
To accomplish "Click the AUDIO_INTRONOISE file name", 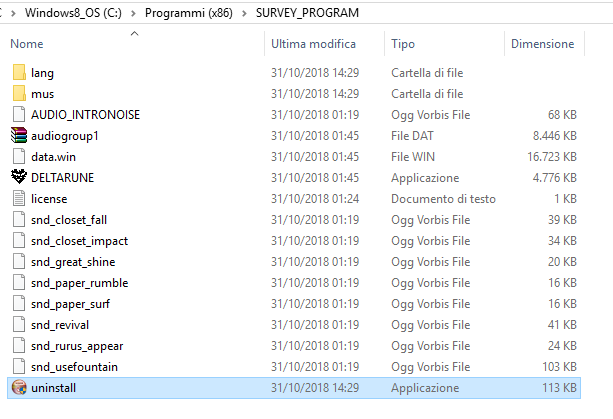I will [85, 115].
